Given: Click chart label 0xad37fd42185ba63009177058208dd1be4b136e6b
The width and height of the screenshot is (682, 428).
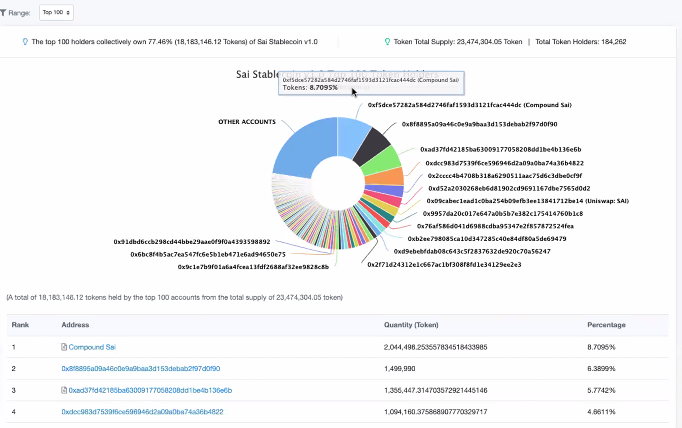Looking at the screenshot, I should pos(501,149).
